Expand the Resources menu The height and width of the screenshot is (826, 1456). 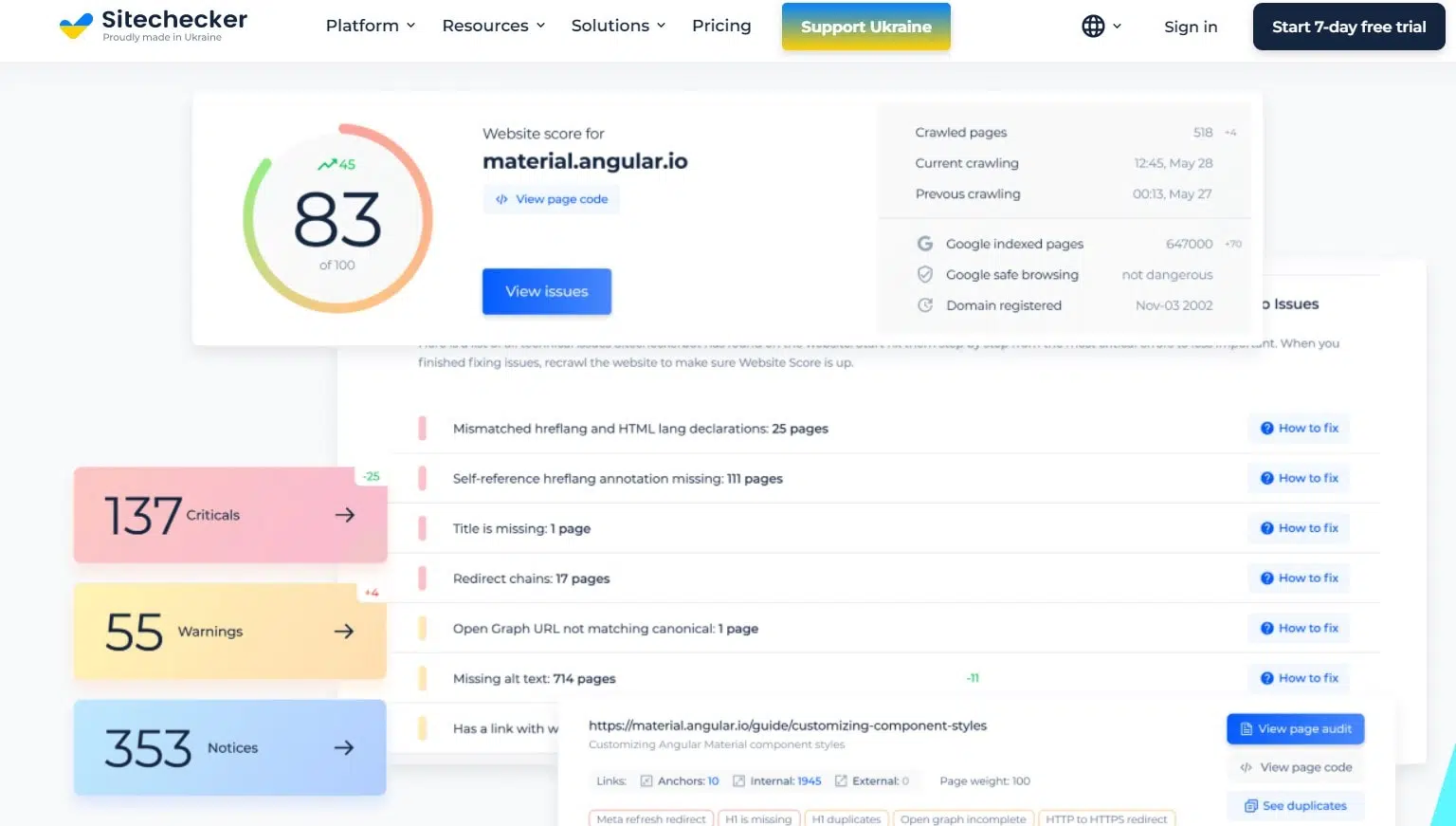(x=494, y=26)
